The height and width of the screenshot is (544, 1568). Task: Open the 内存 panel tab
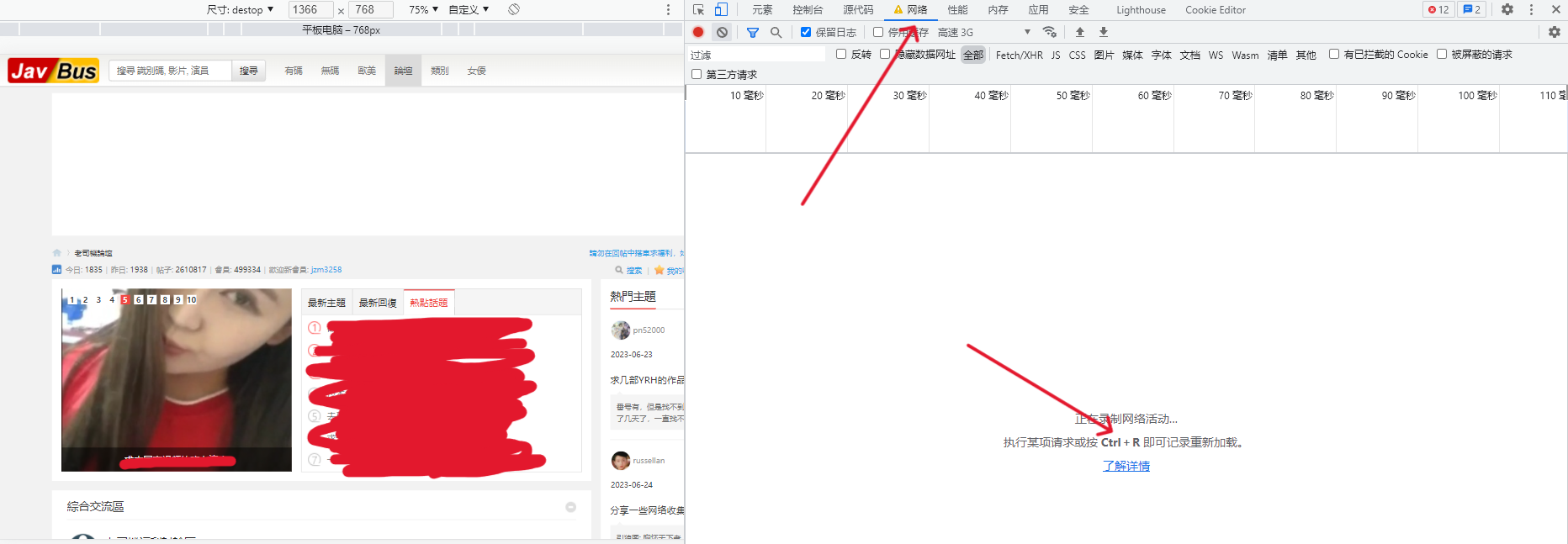pyautogui.click(x=998, y=10)
